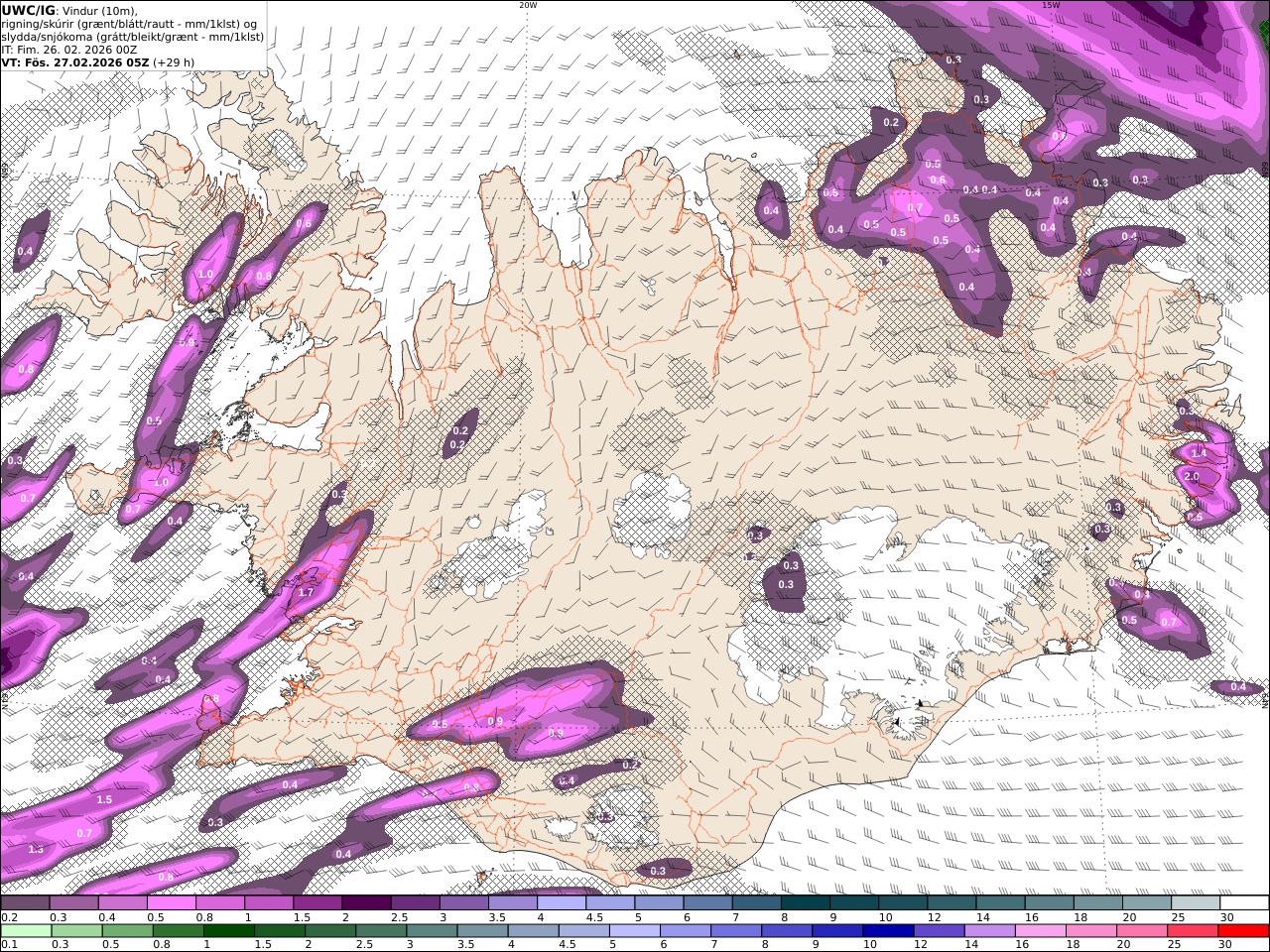The height and width of the screenshot is (952, 1270).
Task: Click the 0.2 label in the snow legend
Action: click(x=8, y=916)
